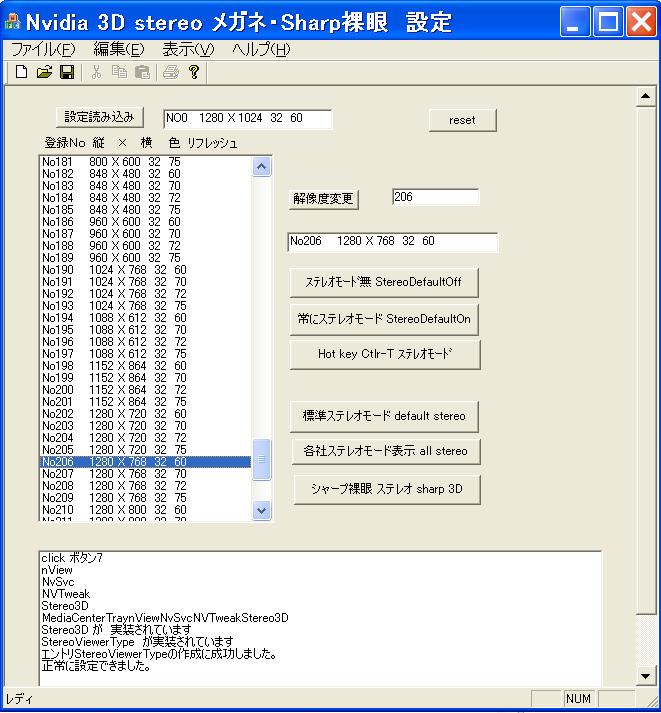This screenshot has height=713, width=661.
Task: Select list row No197 1088 X 612 75
Action: pos(145,354)
